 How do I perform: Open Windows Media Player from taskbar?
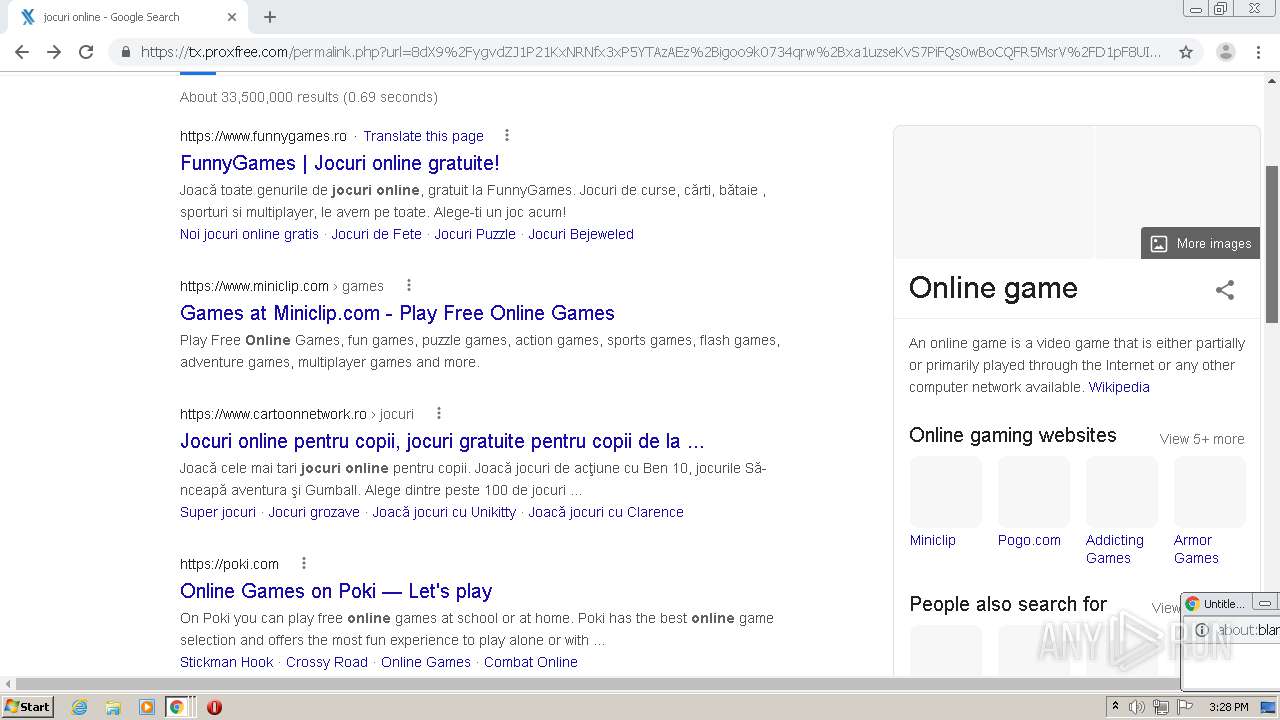pyautogui.click(x=146, y=707)
